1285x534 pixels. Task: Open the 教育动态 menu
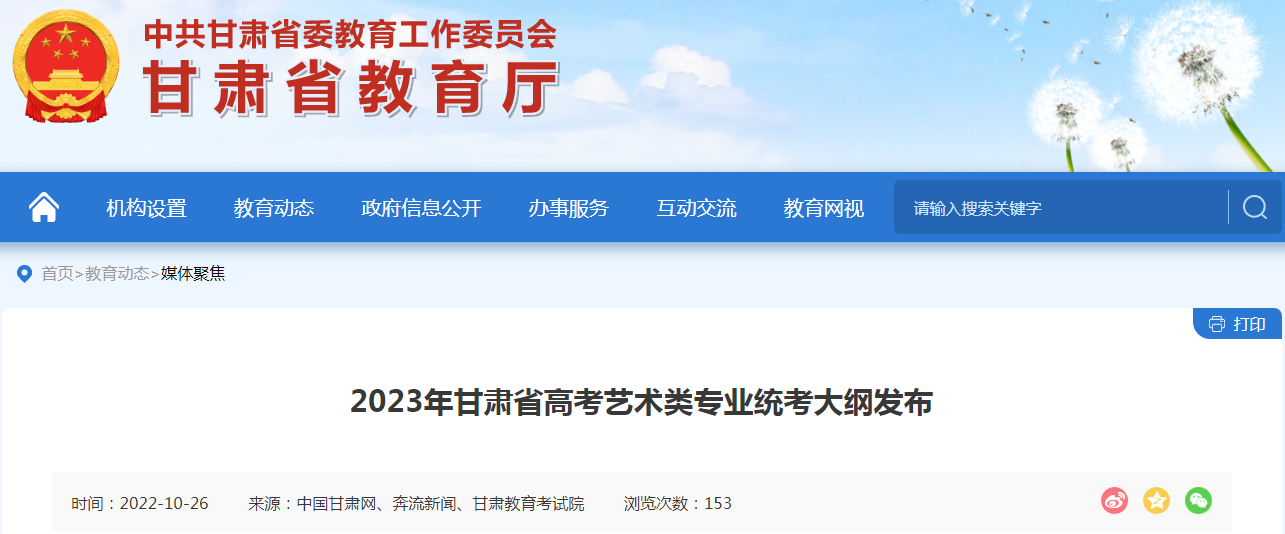[274, 208]
